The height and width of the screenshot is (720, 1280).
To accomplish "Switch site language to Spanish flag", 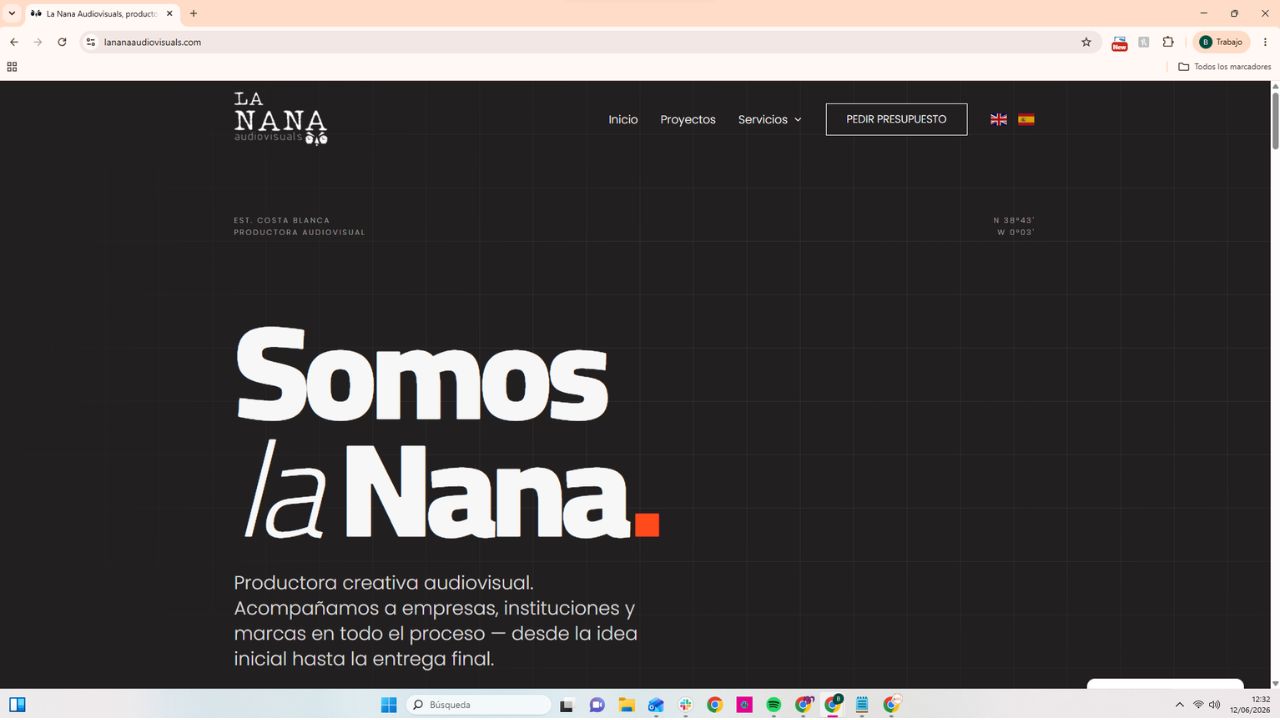I will point(1026,119).
